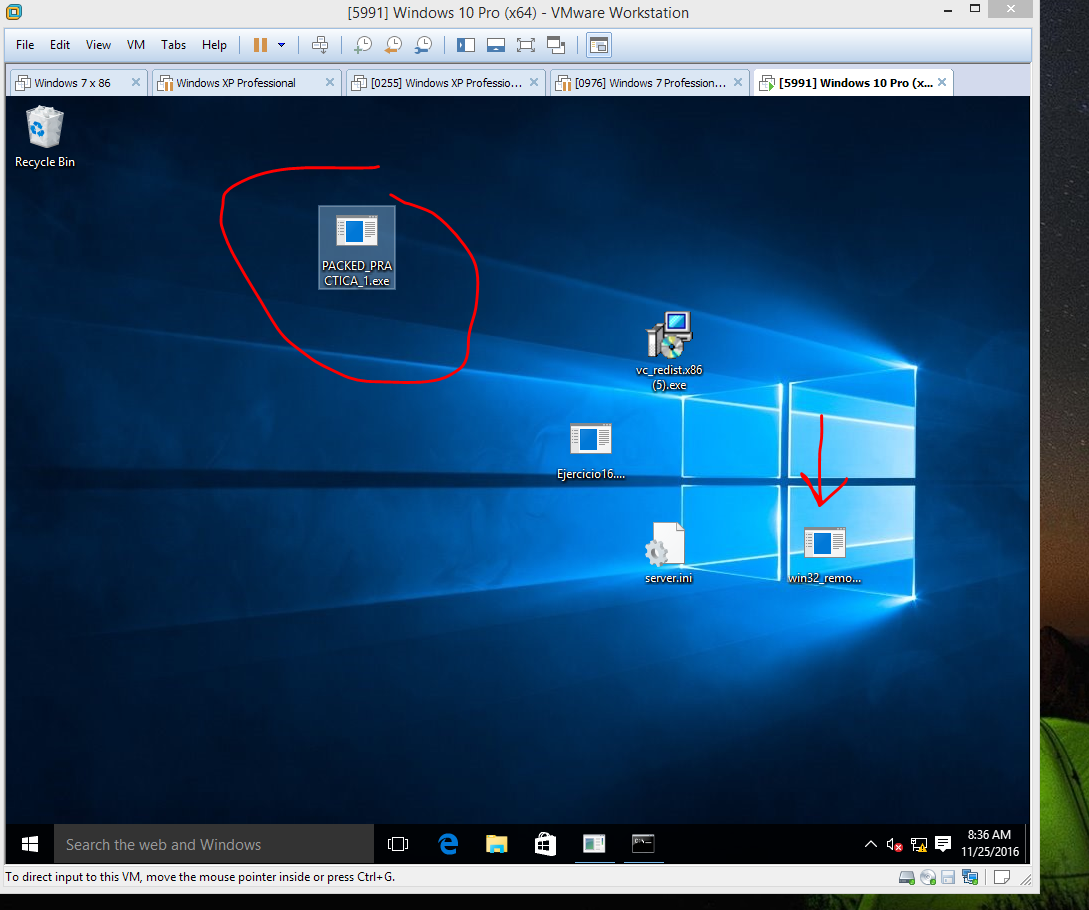The image size is (1089, 910).
Task: Click the Pause virtual machine button
Action: 260,45
